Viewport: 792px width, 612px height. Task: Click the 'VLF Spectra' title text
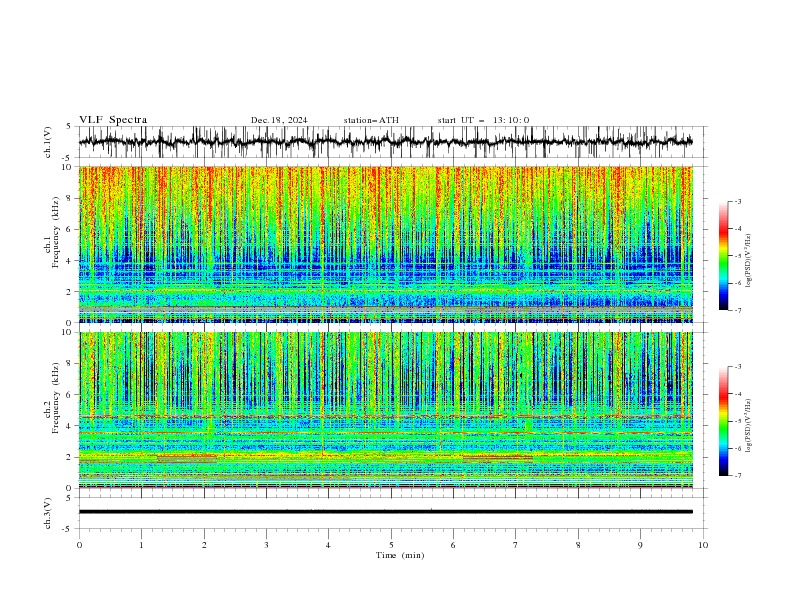[113, 120]
